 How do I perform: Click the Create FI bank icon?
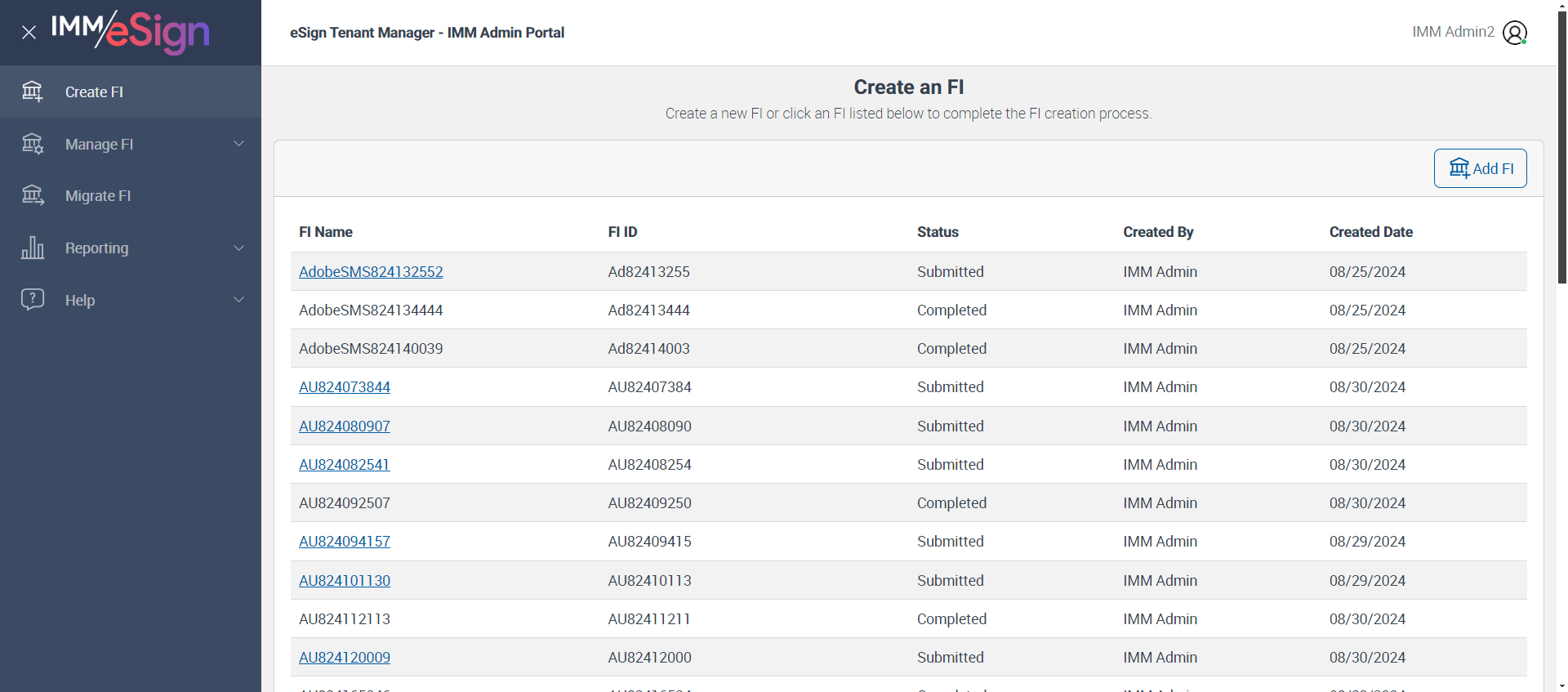pyautogui.click(x=32, y=92)
